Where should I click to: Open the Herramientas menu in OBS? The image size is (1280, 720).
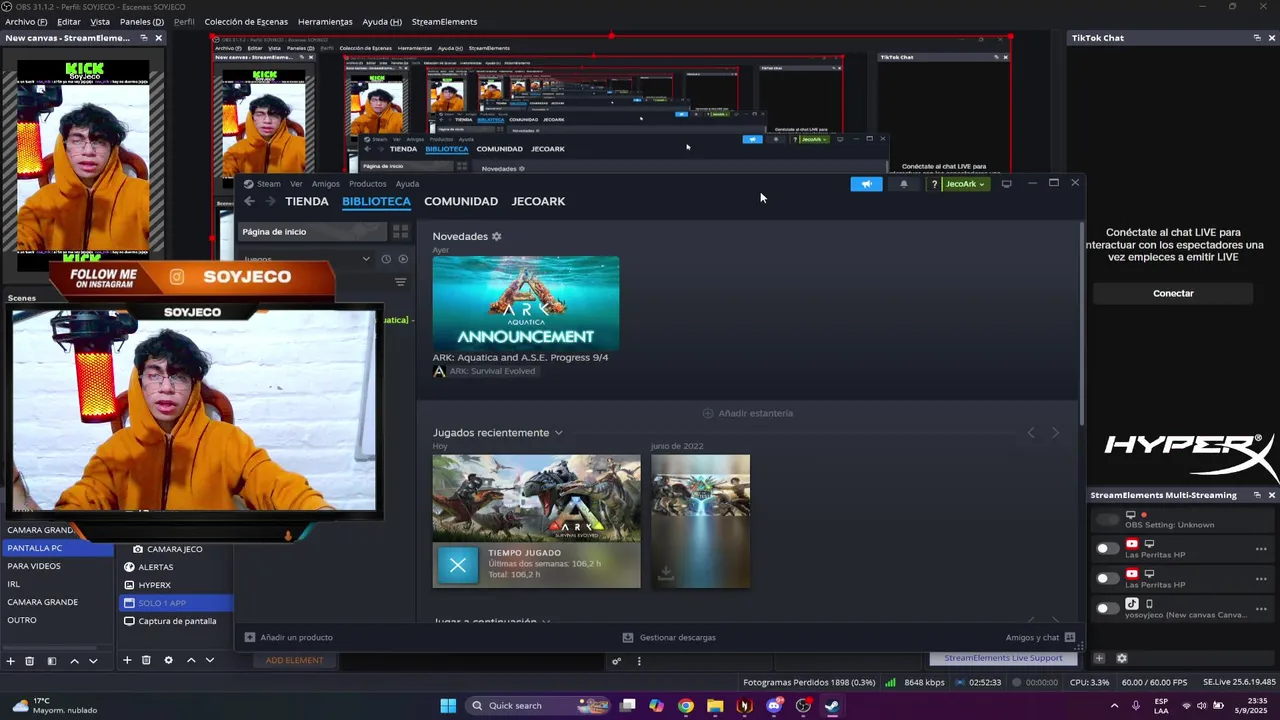point(325,22)
